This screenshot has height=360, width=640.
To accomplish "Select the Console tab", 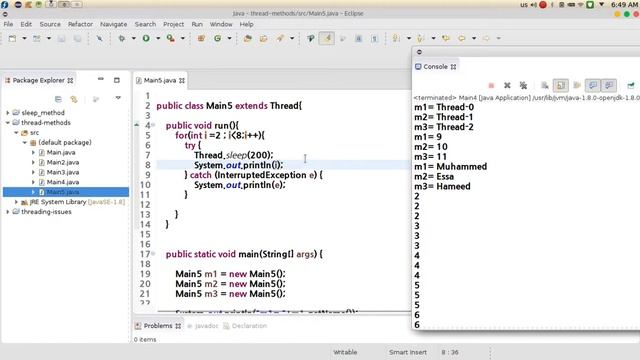I will coord(435,67).
